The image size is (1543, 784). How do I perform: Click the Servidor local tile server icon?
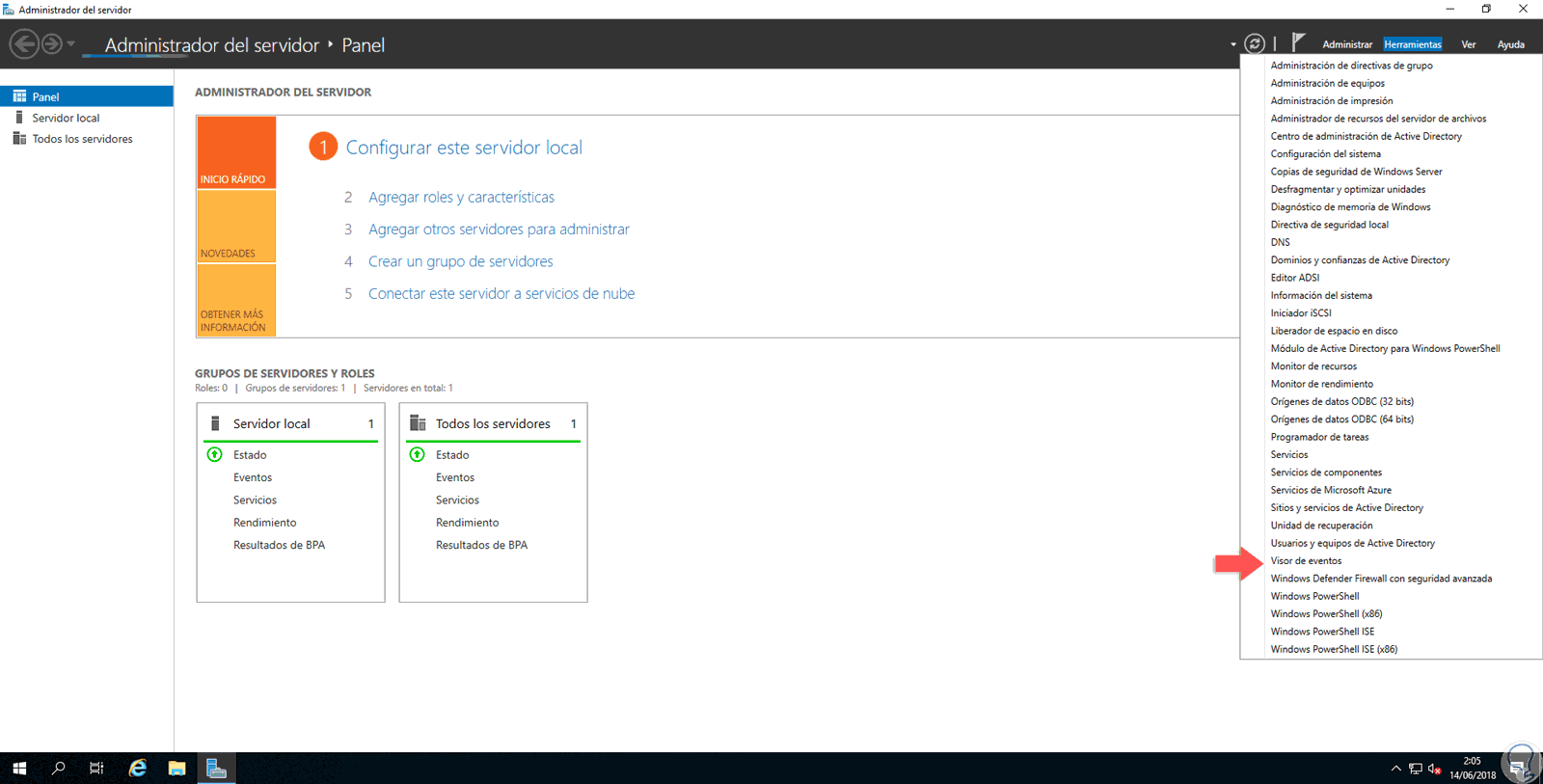[x=215, y=423]
